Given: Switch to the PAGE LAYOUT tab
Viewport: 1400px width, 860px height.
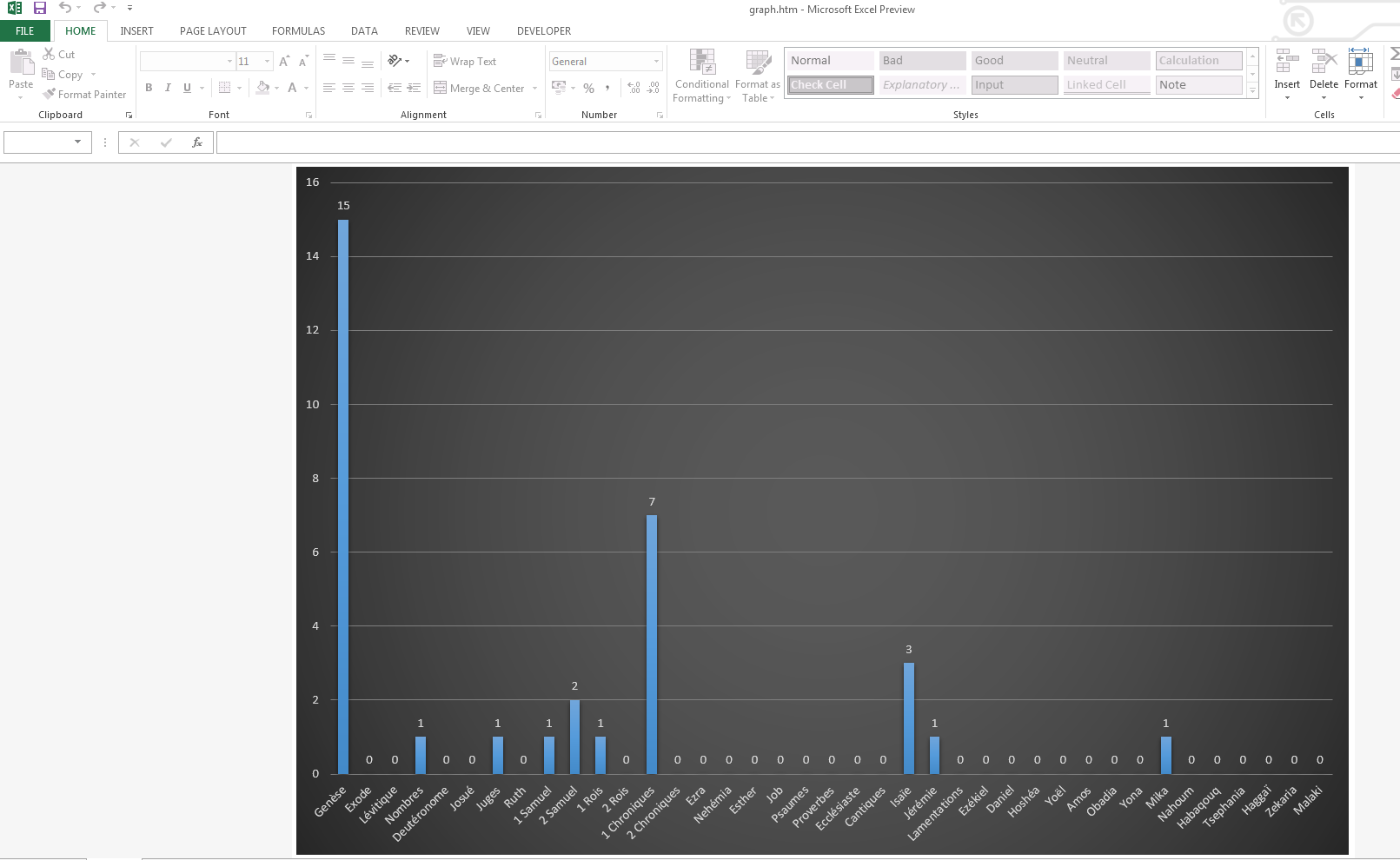Looking at the screenshot, I should click(x=213, y=30).
